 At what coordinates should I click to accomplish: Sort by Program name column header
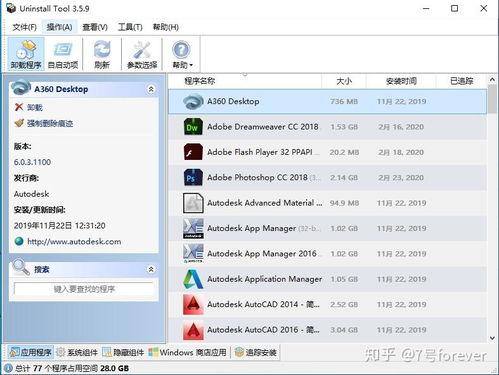200,81
